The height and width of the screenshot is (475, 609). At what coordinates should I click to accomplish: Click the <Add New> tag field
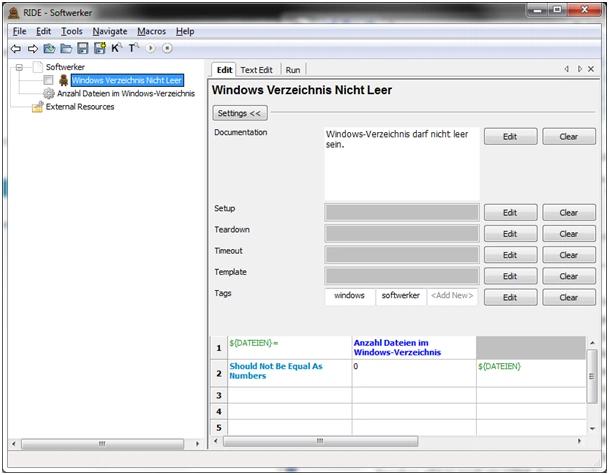click(x=453, y=296)
